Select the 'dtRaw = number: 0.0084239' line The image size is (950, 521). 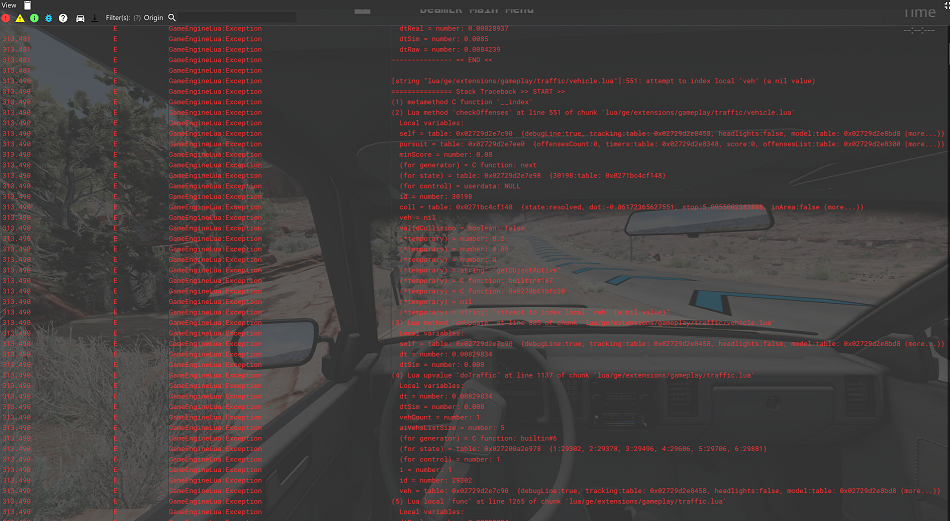click(x=450, y=50)
